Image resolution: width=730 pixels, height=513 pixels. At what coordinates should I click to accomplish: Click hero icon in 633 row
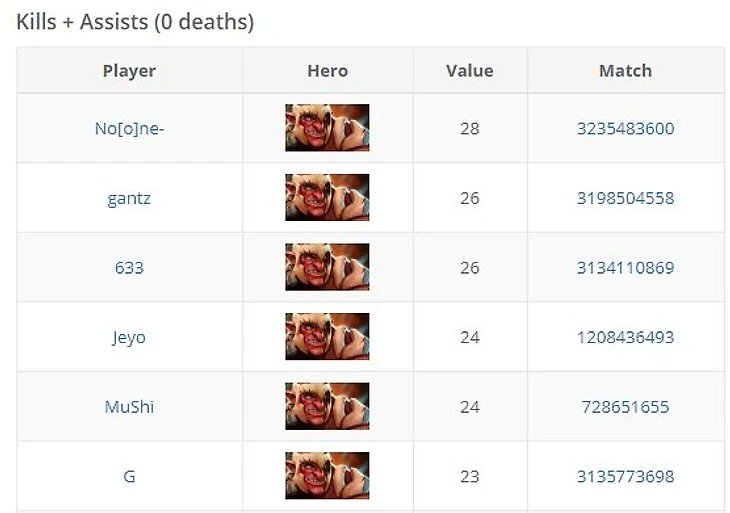coord(327,267)
